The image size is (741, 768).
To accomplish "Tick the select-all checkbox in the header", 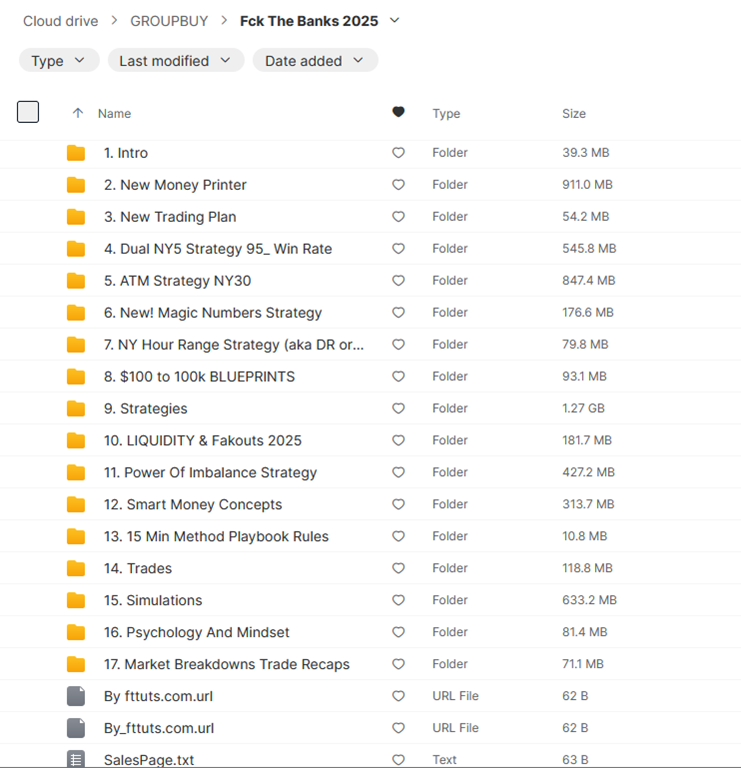I will [28, 112].
